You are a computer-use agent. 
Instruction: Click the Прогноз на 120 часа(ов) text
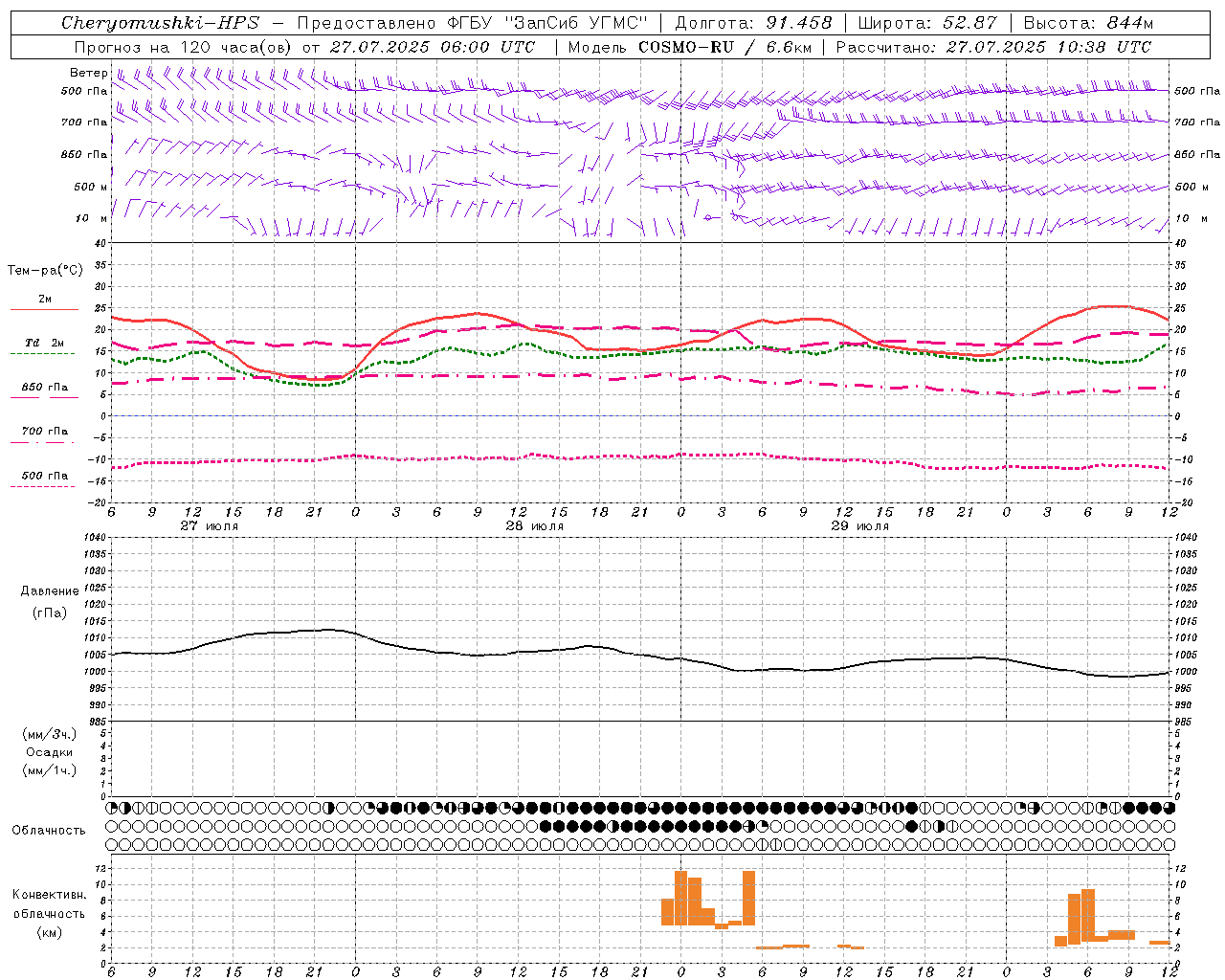click(x=183, y=47)
